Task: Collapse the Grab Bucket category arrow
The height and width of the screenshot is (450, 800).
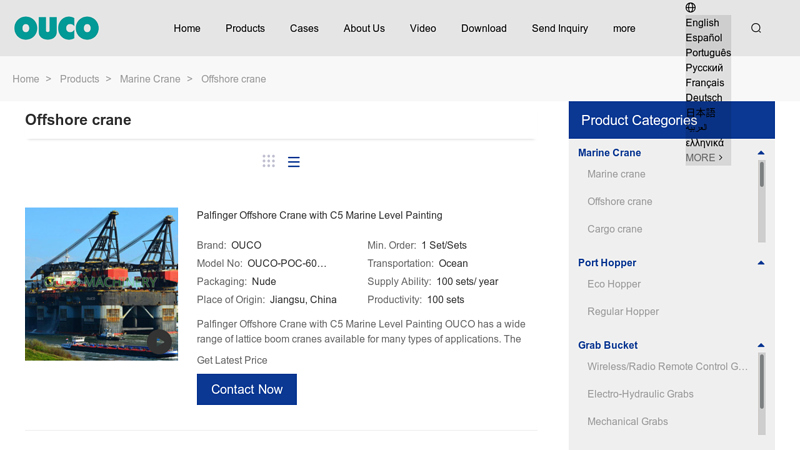Action: pos(761,345)
